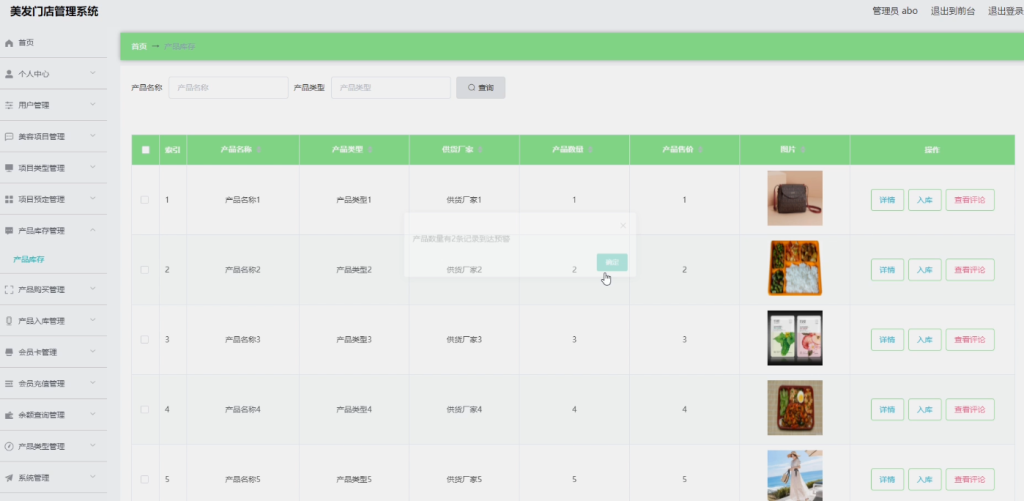Click the 产品名称 search input field
Viewport: 1024px width, 501px height.
click(x=229, y=88)
